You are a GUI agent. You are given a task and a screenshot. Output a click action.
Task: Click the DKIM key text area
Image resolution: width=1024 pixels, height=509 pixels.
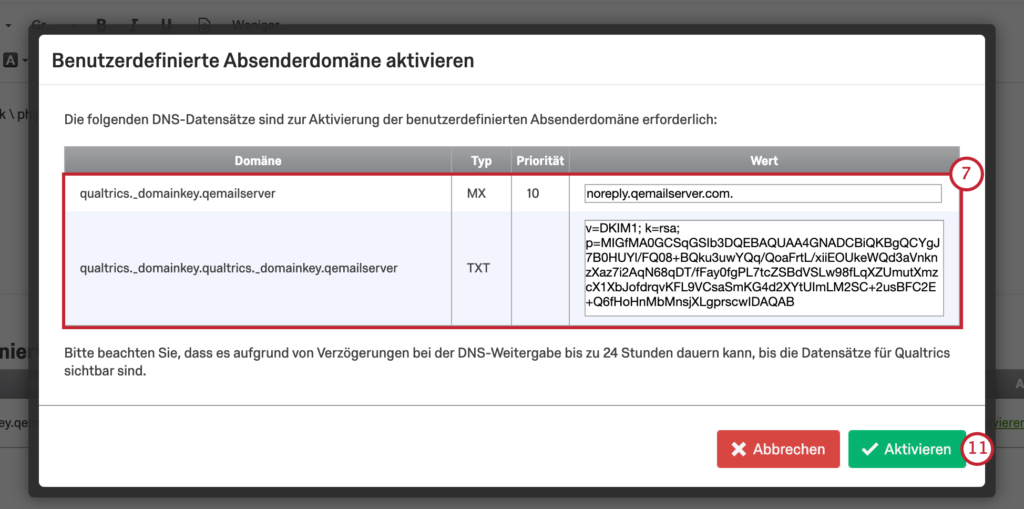[764, 269]
